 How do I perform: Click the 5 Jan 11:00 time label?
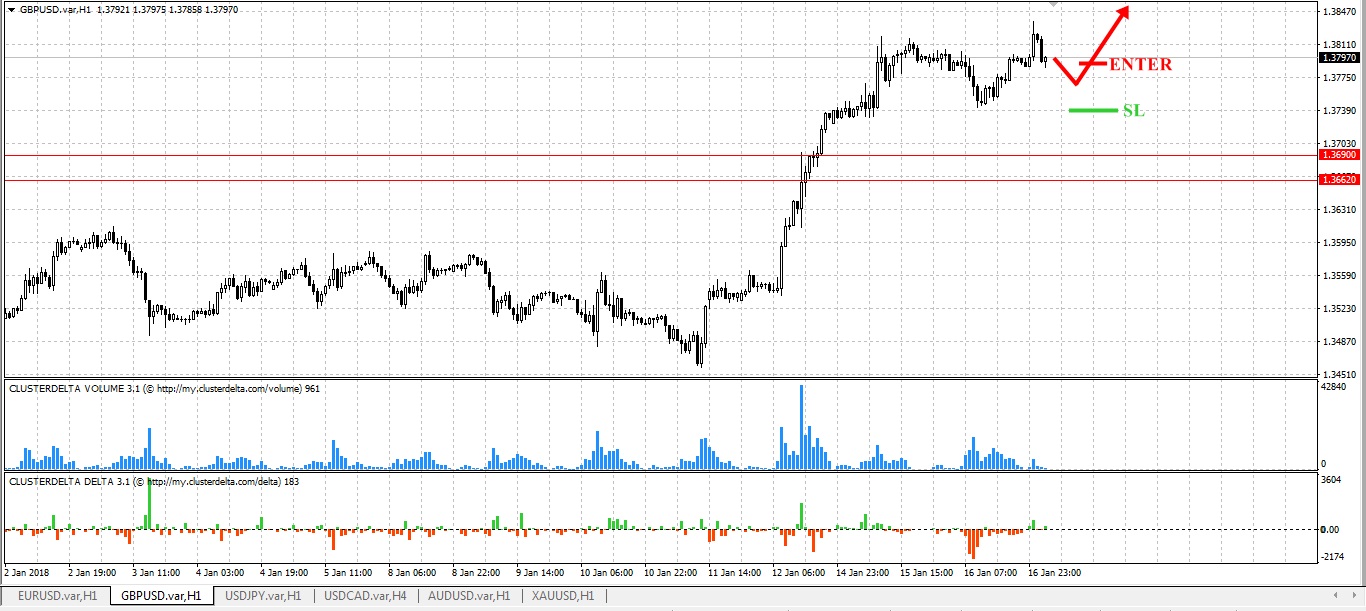347,573
